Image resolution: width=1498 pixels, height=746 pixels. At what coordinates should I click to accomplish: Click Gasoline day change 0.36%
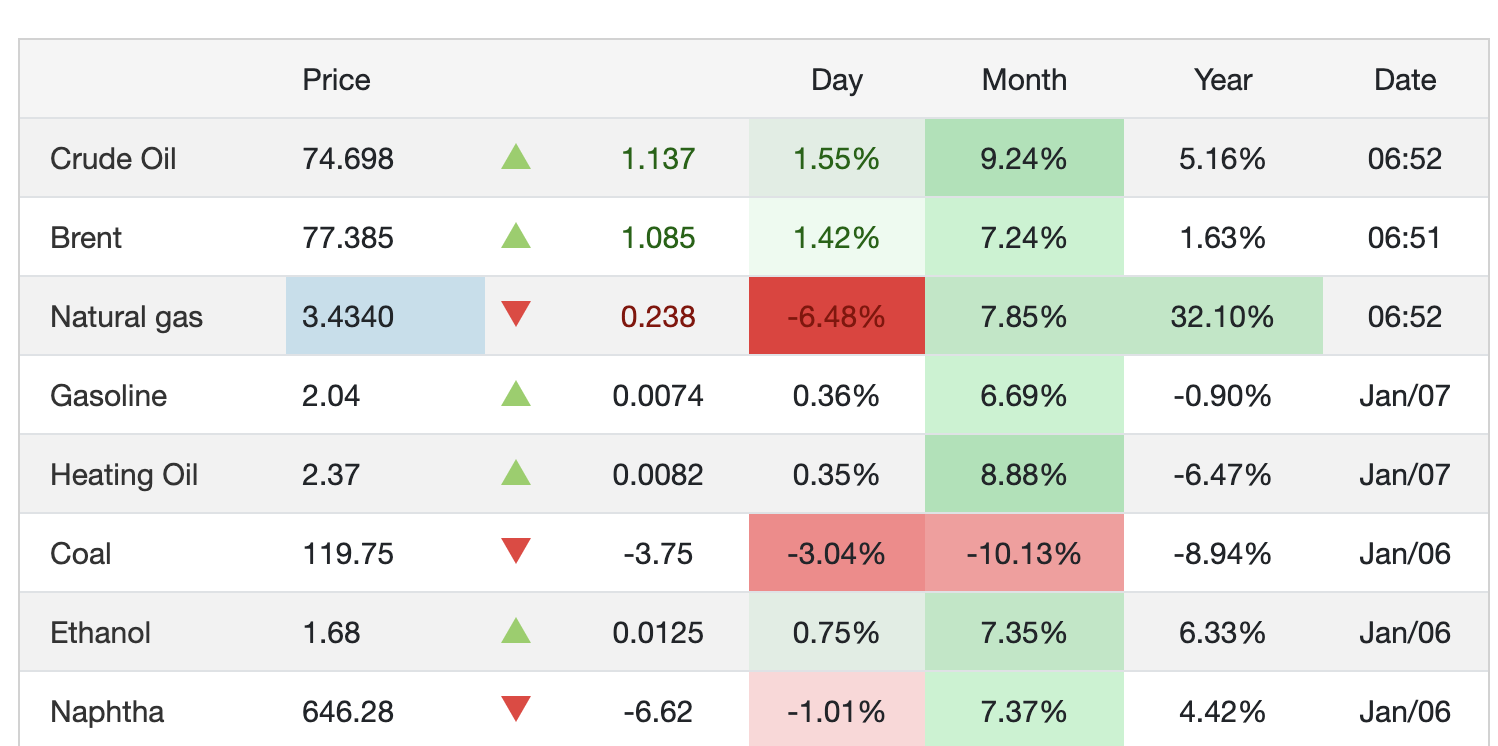[836, 396]
